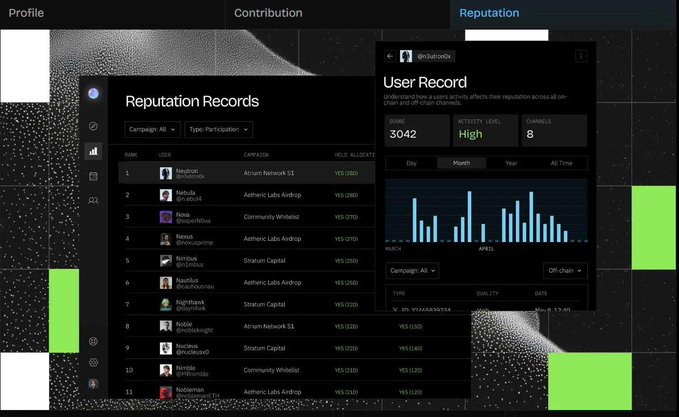This screenshot has height=417, width=679.
Task: Select the Nautilus user name
Action: coord(187,280)
